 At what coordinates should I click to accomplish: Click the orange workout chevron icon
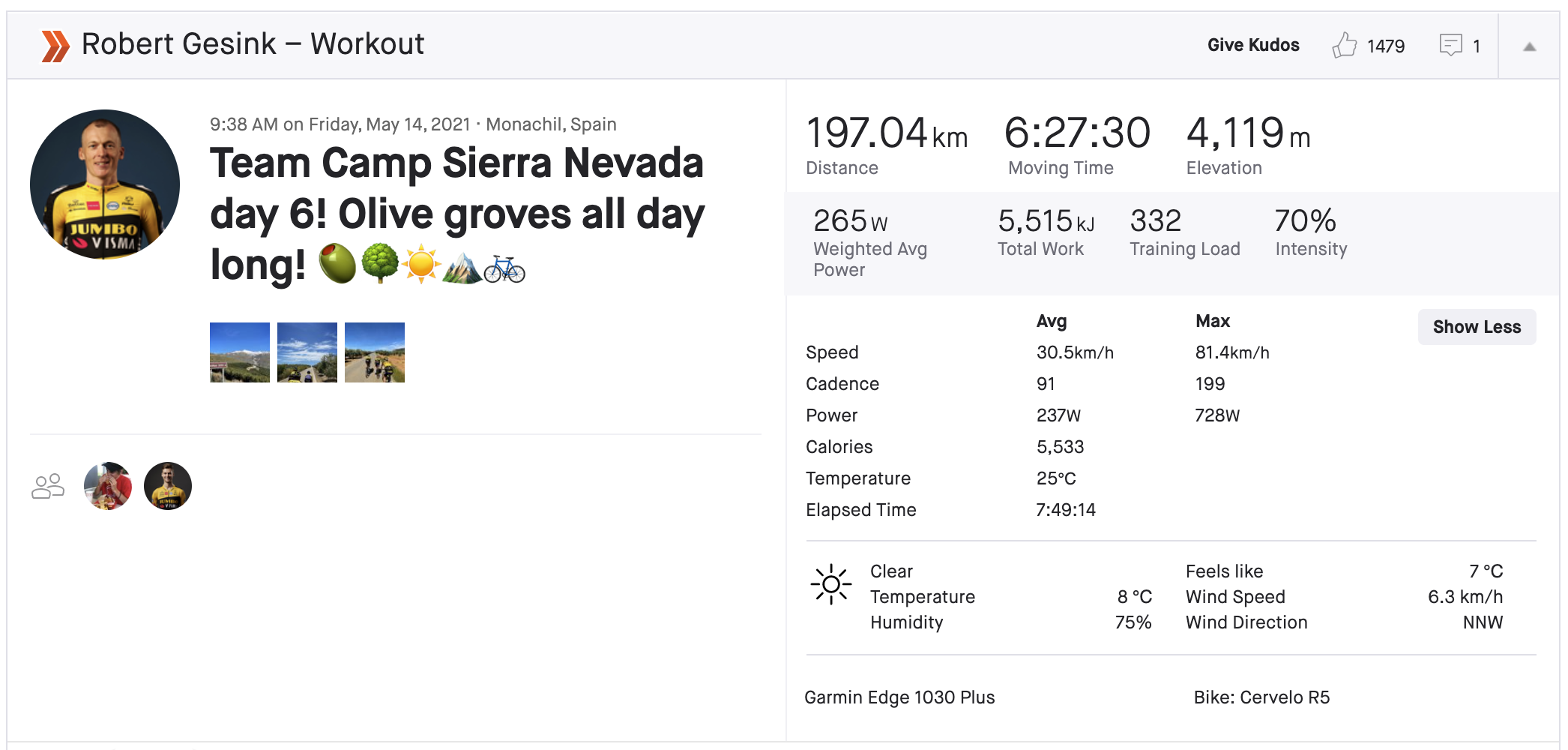tap(55, 46)
